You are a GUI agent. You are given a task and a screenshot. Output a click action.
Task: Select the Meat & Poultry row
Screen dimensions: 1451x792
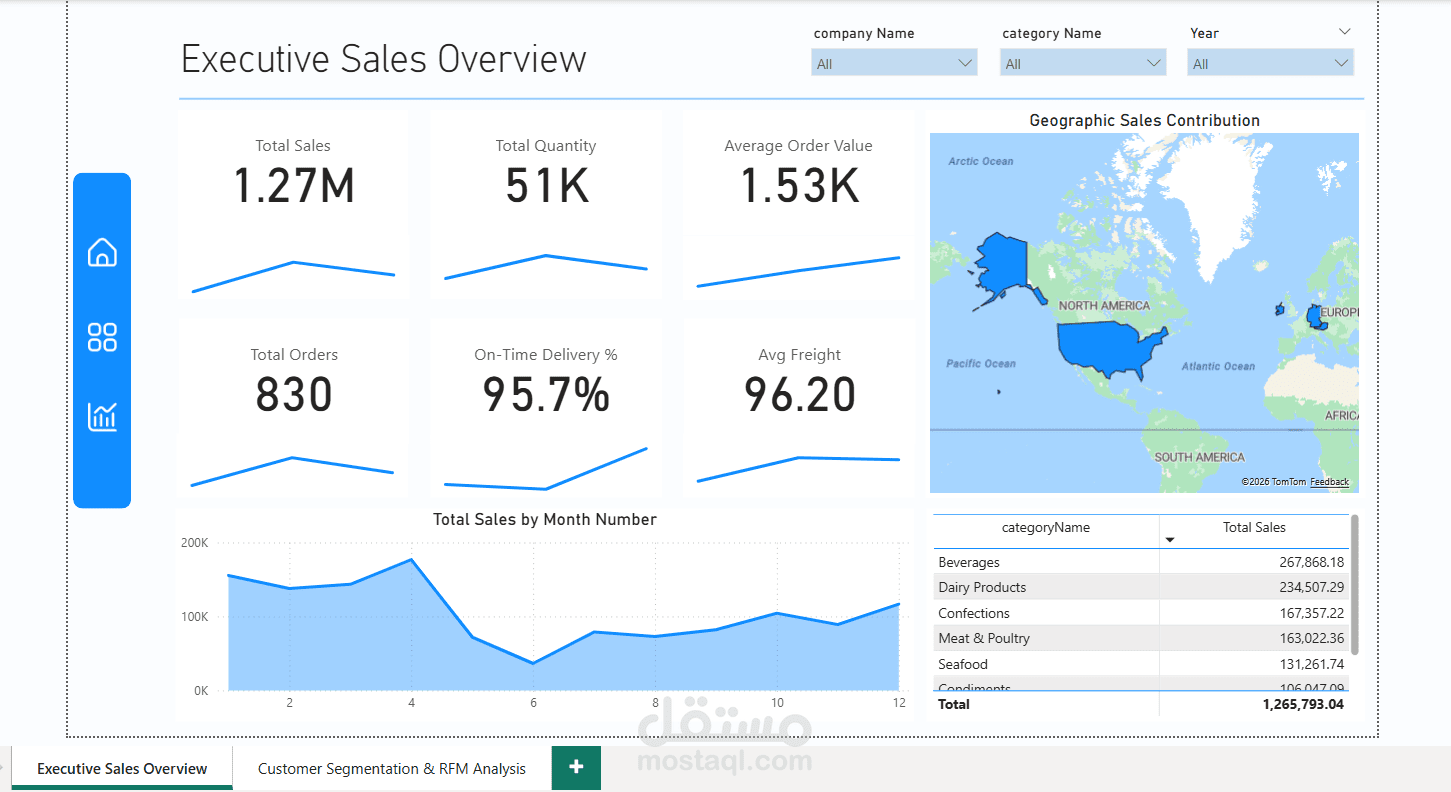[1141, 638]
